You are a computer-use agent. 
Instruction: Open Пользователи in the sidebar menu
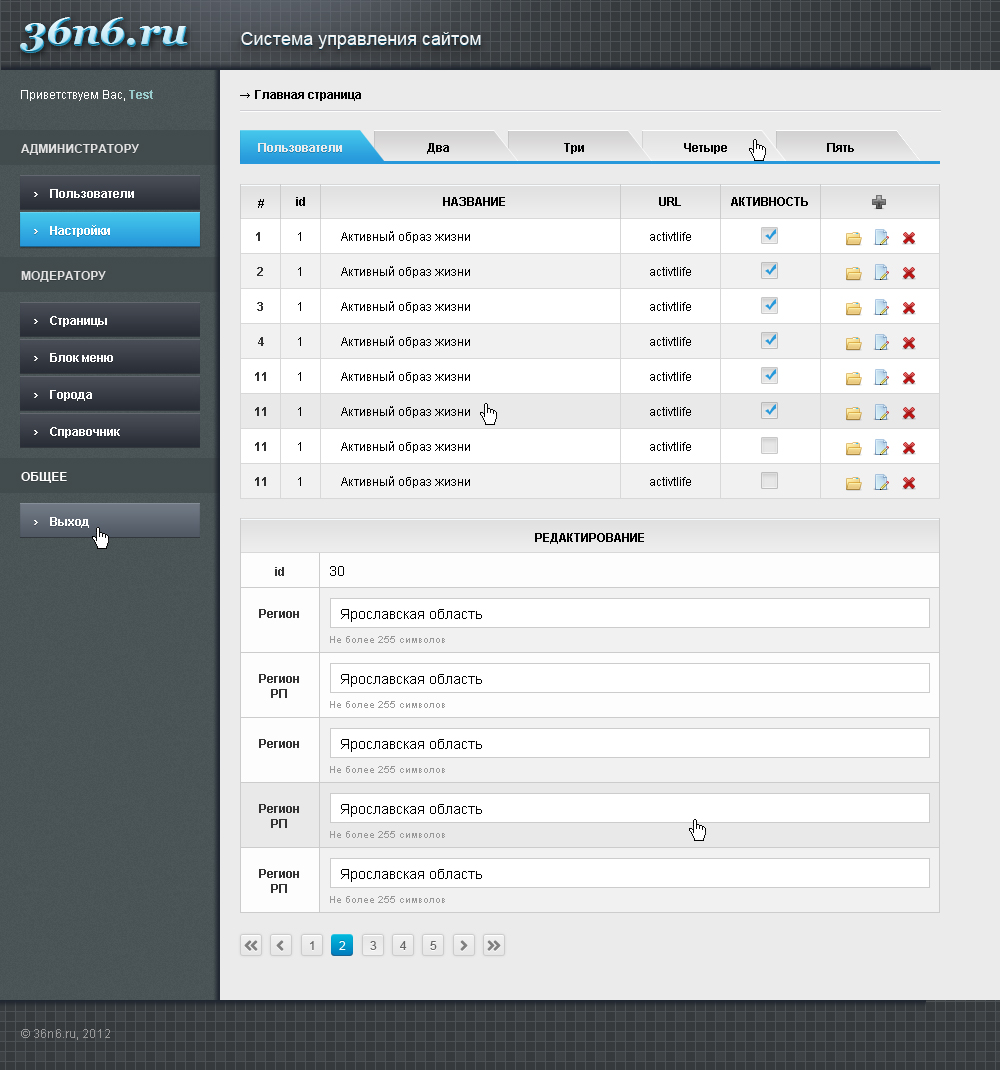[110, 193]
